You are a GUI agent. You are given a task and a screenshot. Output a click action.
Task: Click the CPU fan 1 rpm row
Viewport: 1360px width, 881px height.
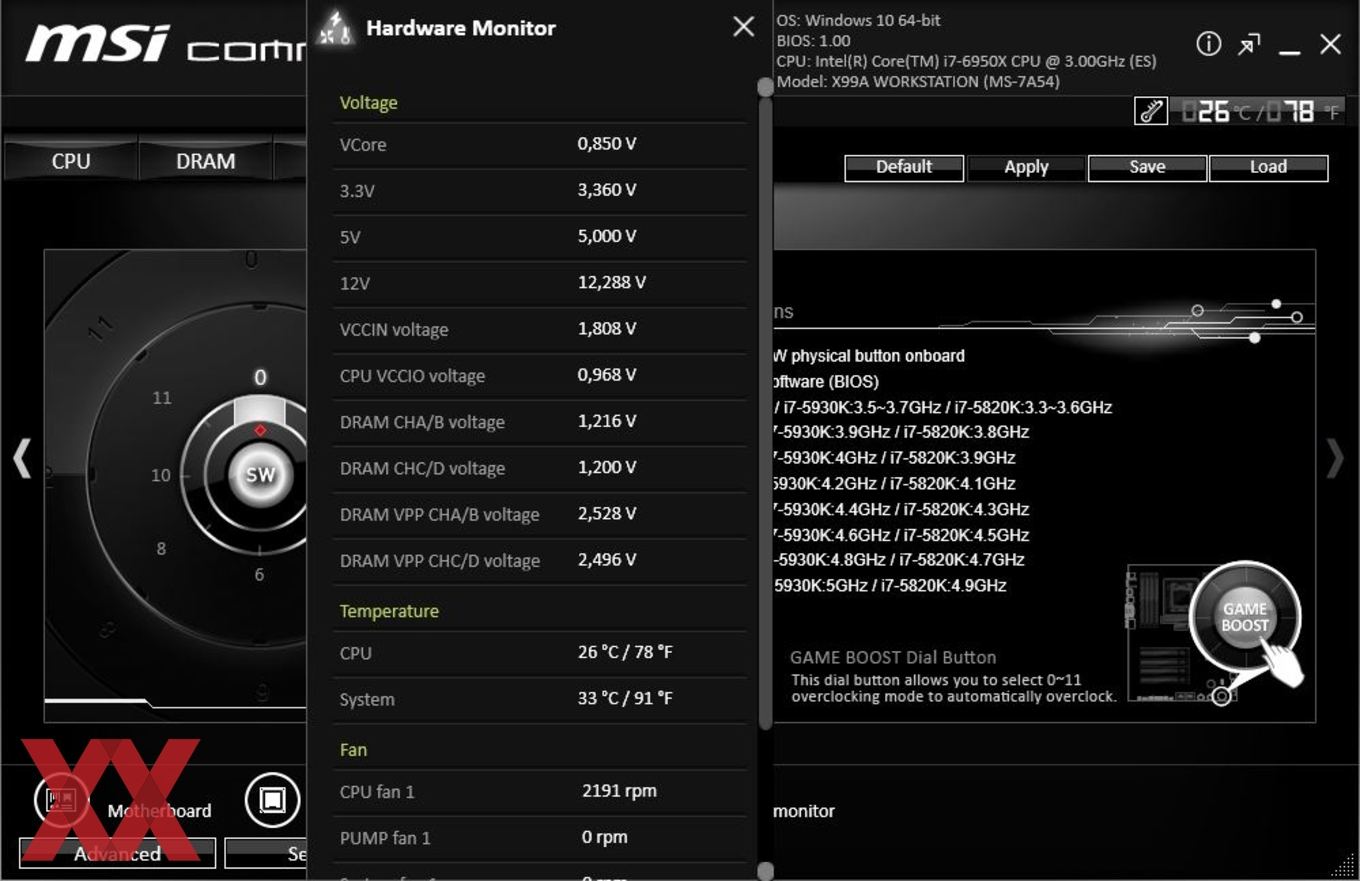tap(540, 791)
